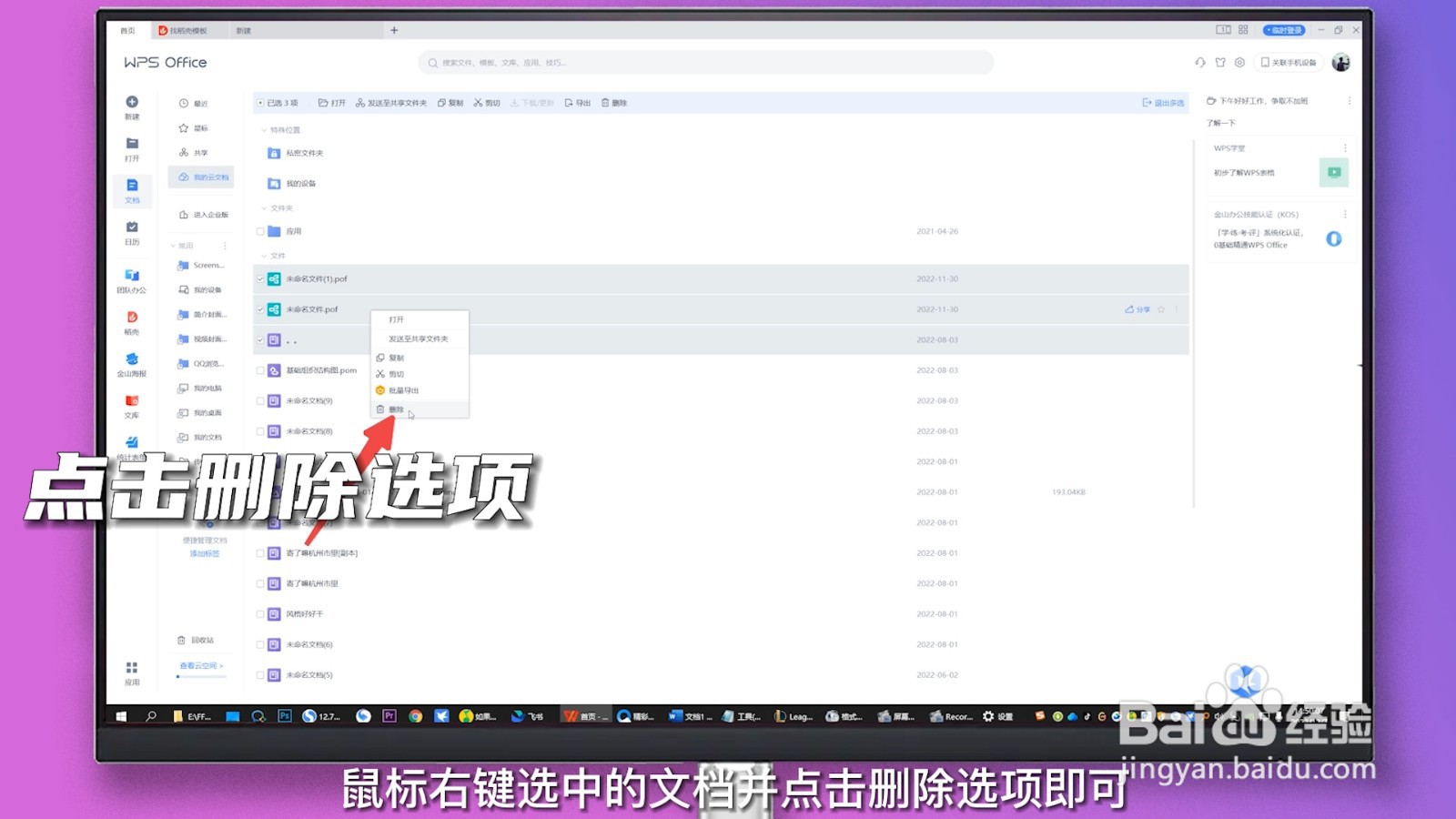Image resolution: width=1456 pixels, height=819 pixels.
Task: Click 进入企业版 entry
Action: [x=204, y=215]
